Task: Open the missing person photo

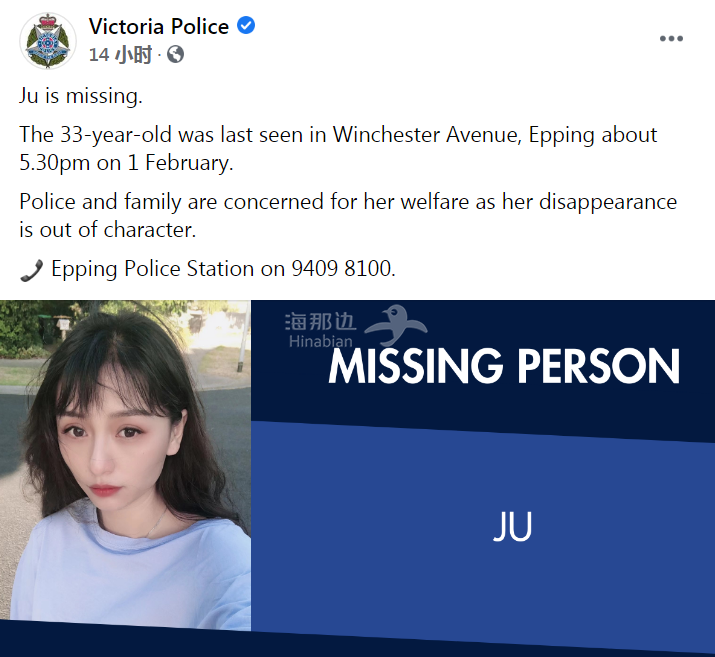Action: [x=125, y=465]
